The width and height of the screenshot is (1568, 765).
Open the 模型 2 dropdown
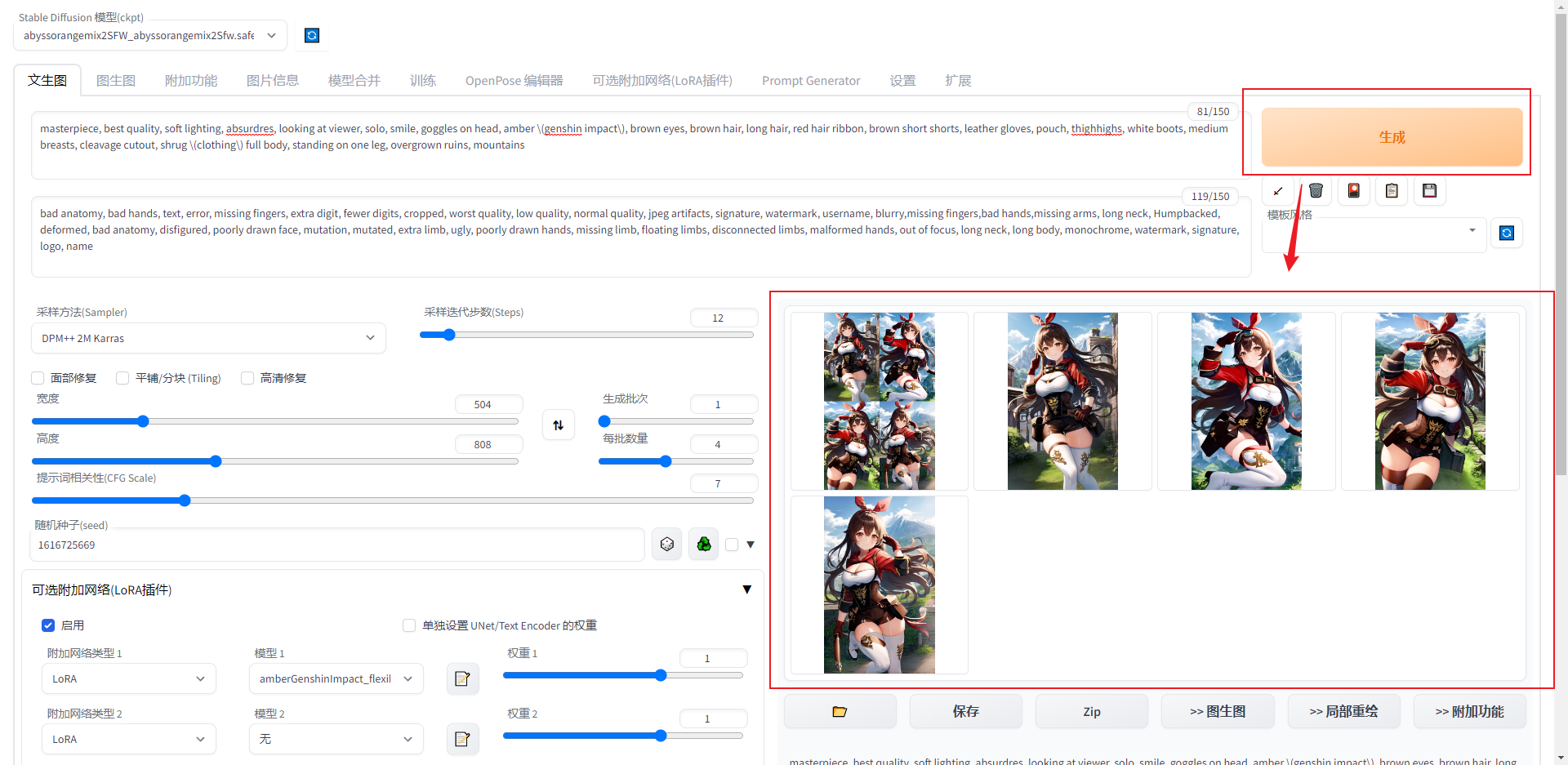(336, 739)
